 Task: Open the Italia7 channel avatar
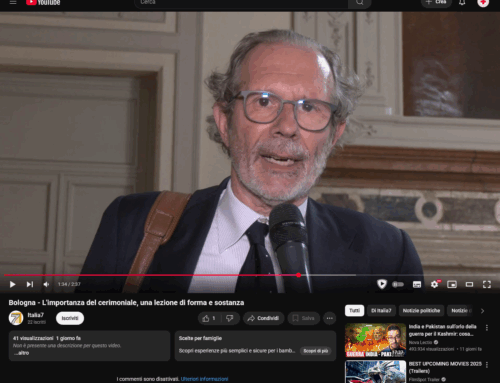(16, 318)
